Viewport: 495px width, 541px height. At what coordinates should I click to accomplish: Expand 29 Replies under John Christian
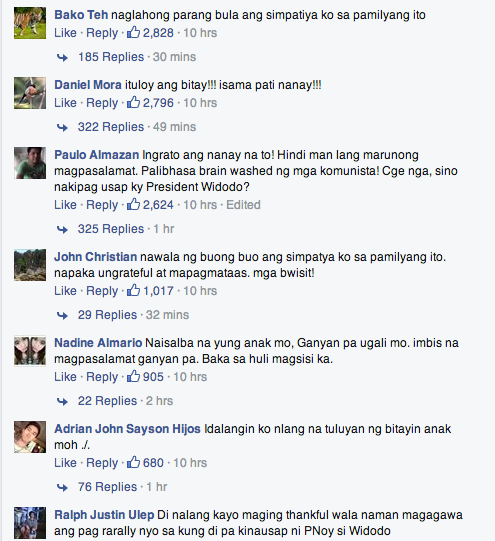point(107,315)
